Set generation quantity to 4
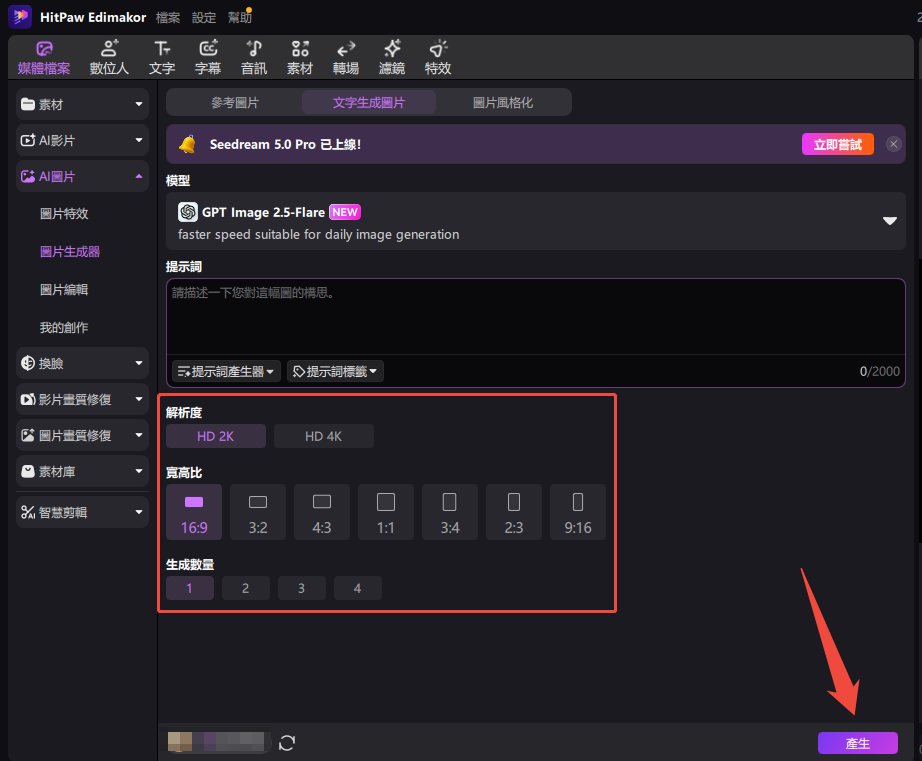This screenshot has width=922, height=761. [x=358, y=588]
